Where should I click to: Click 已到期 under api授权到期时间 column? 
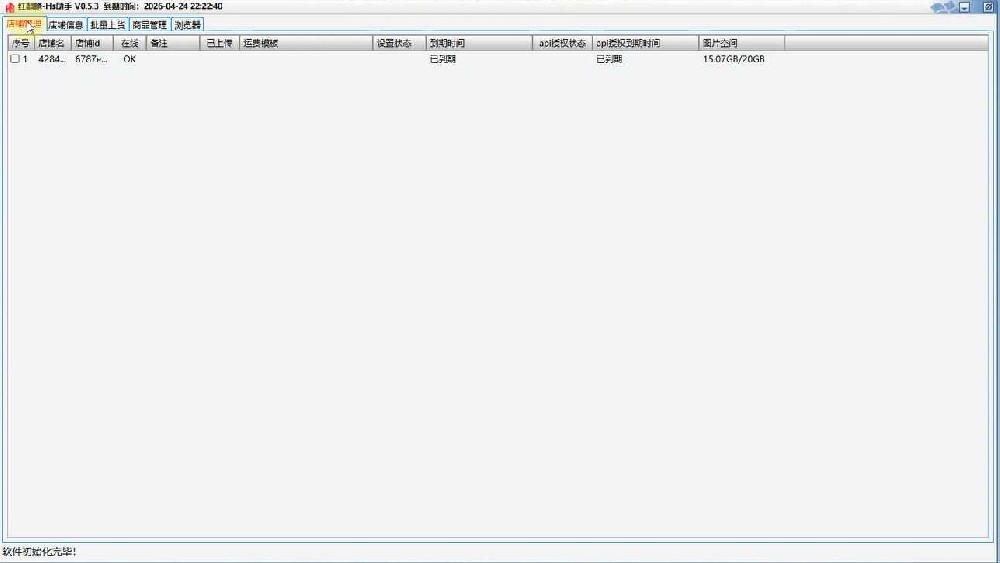pos(609,59)
